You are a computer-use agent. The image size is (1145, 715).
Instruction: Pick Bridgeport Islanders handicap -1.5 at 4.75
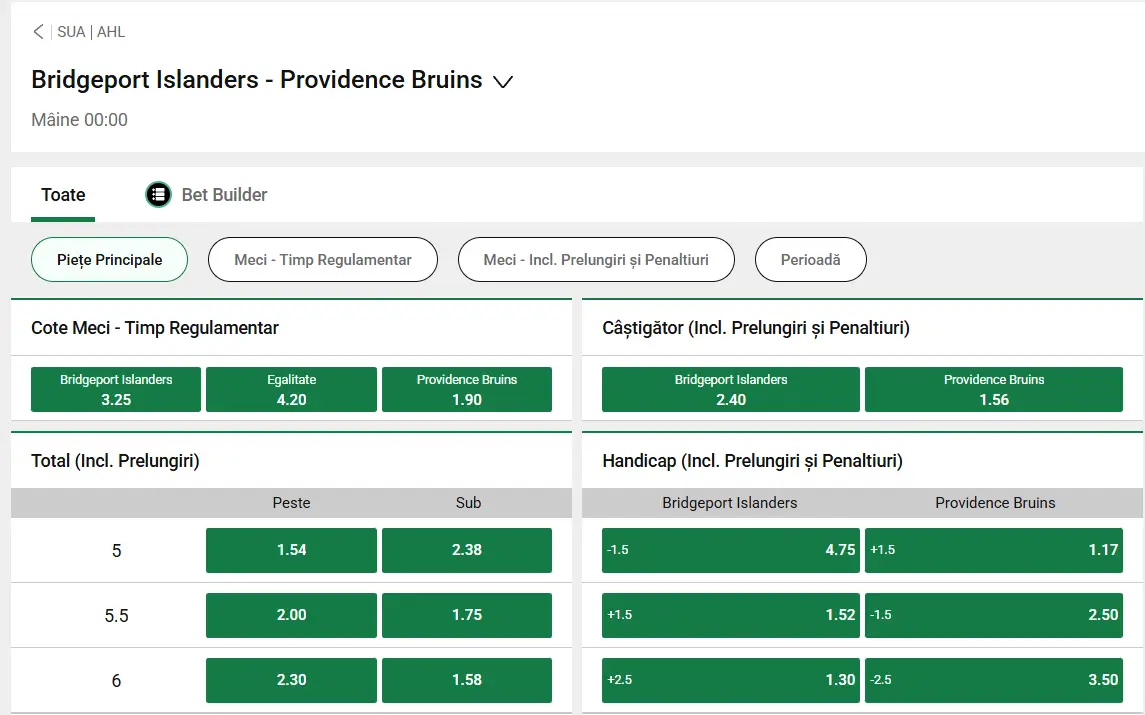point(730,550)
